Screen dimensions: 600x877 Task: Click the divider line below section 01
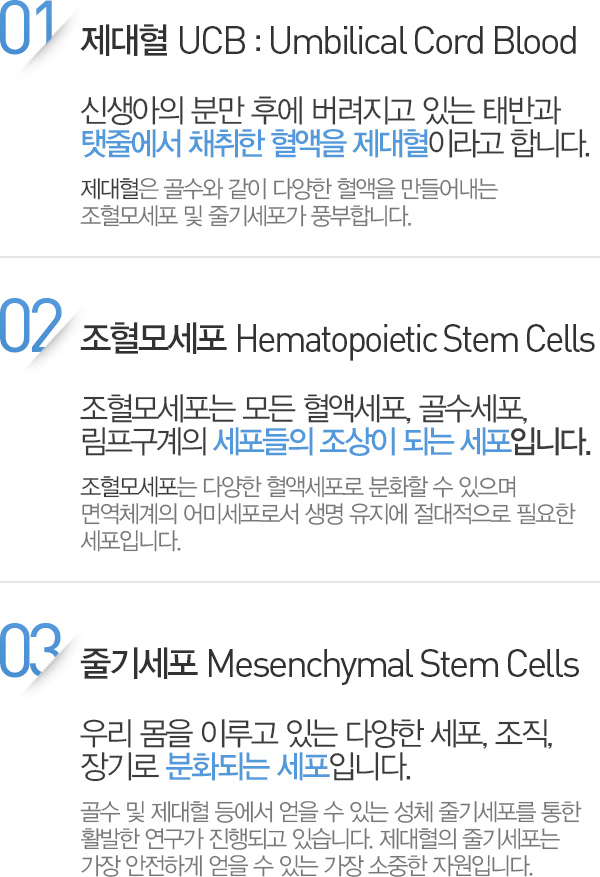coord(300,257)
